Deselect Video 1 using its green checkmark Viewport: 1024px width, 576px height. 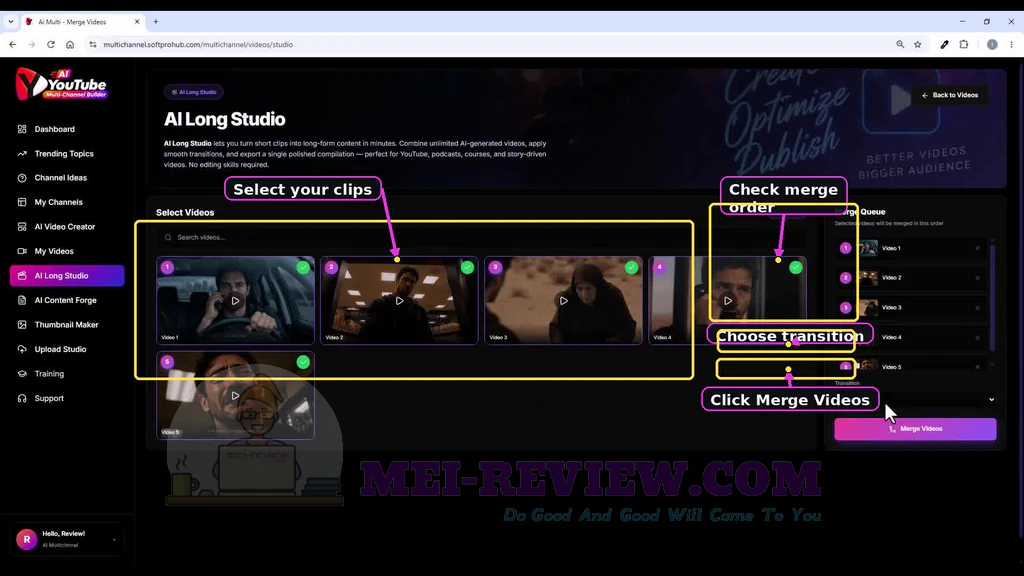coord(303,267)
